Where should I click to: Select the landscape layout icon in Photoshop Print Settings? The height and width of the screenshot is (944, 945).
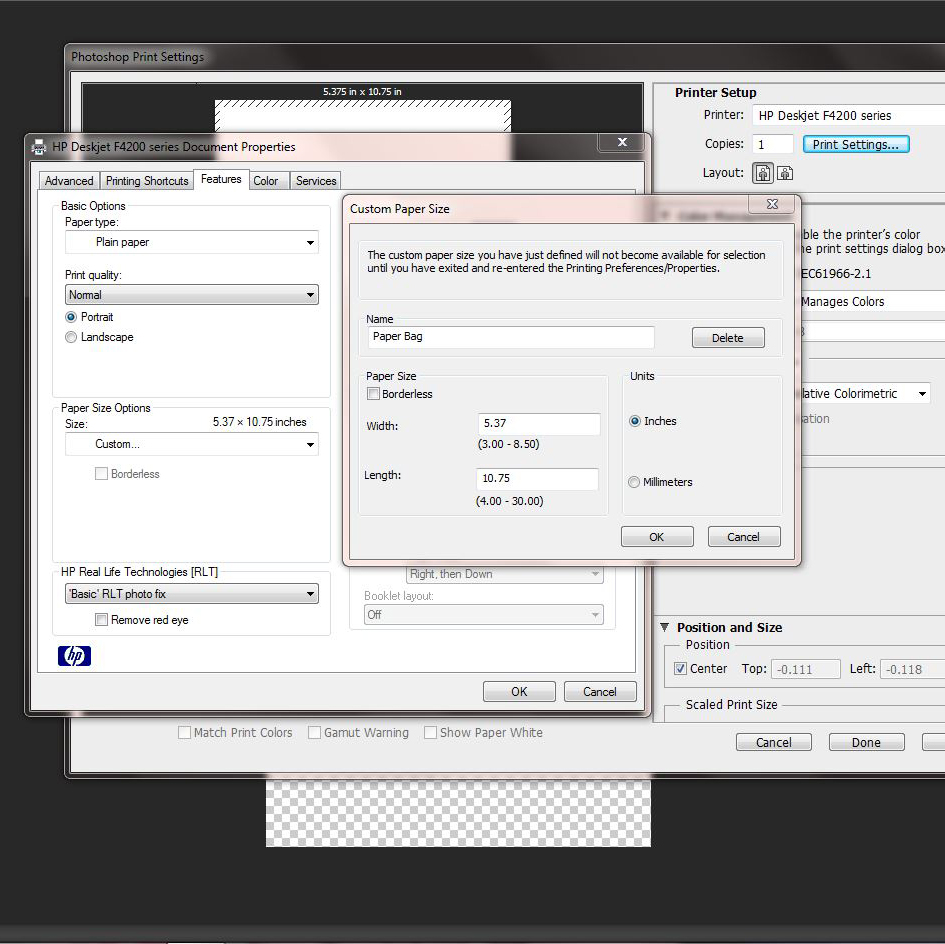(785, 173)
